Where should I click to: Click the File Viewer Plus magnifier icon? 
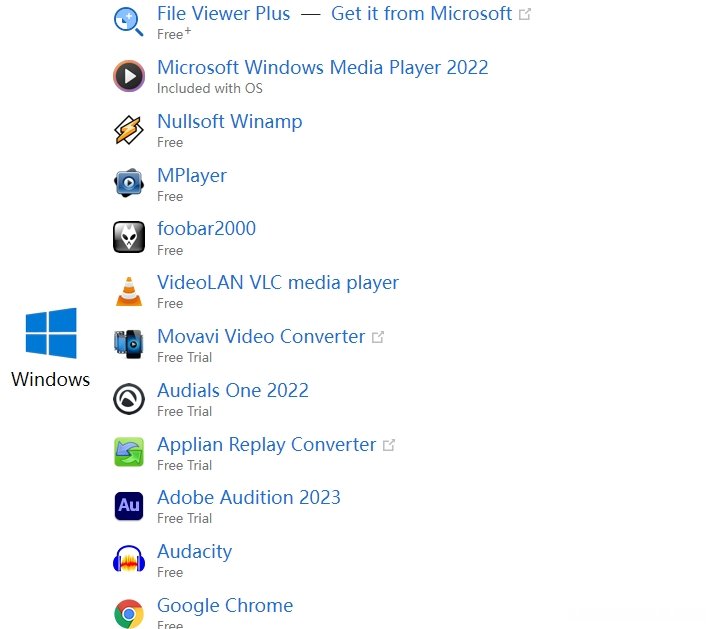128,21
